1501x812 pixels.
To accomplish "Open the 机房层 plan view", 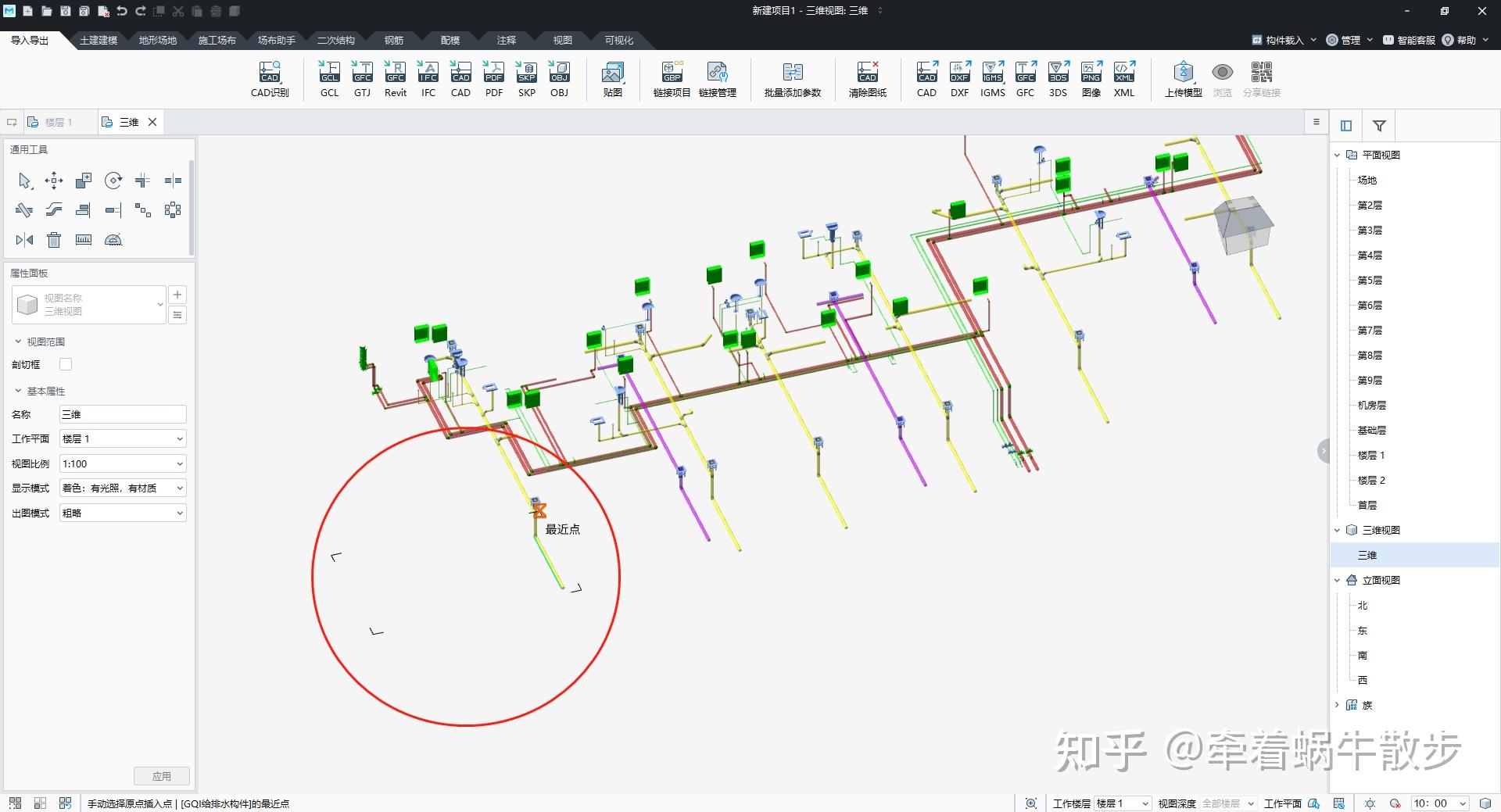I will [x=1372, y=406].
